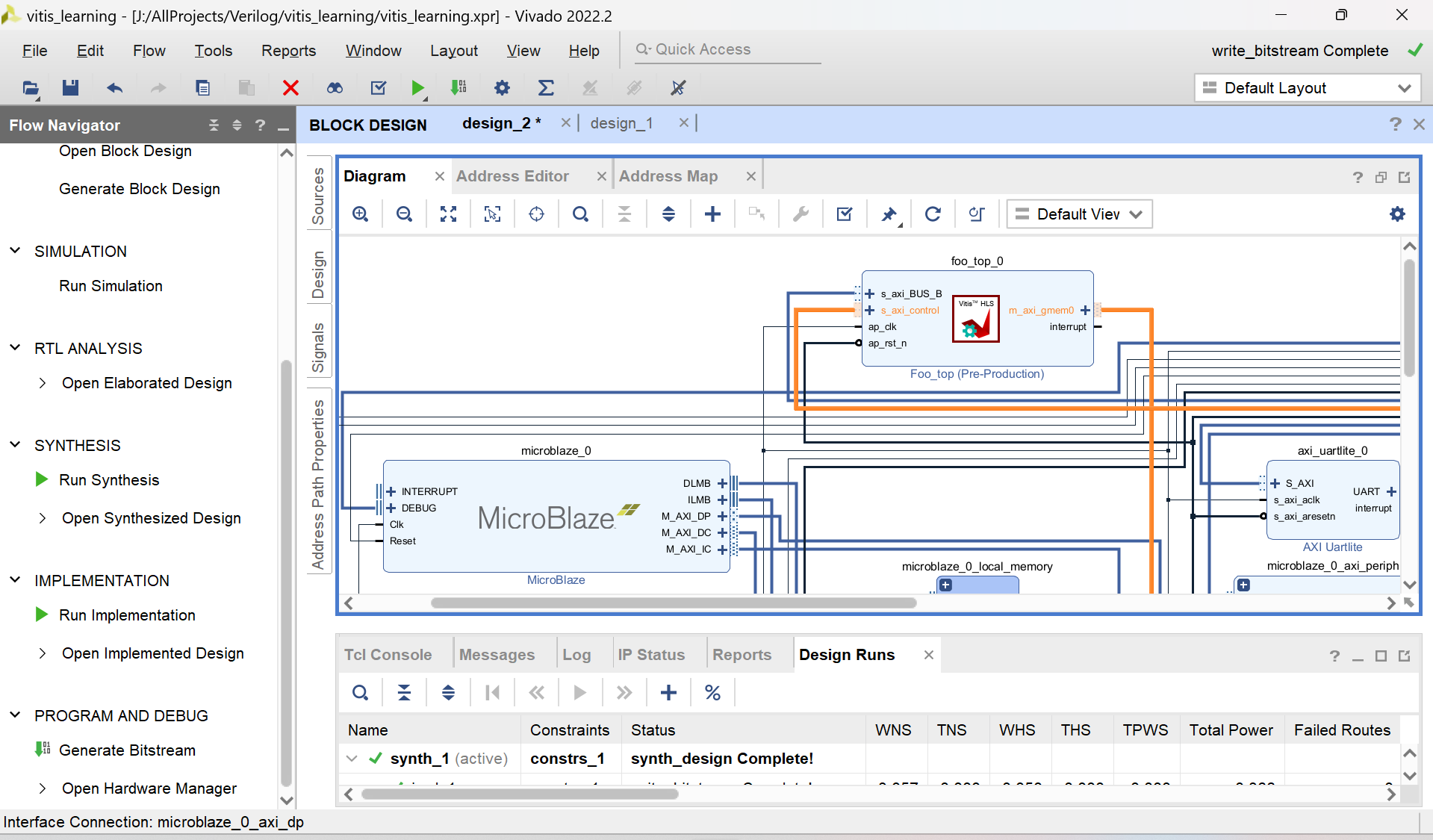Expand microblaze_0_local_memory hierarchy block
Viewport: 1433px width, 840px height.
pos(946,585)
